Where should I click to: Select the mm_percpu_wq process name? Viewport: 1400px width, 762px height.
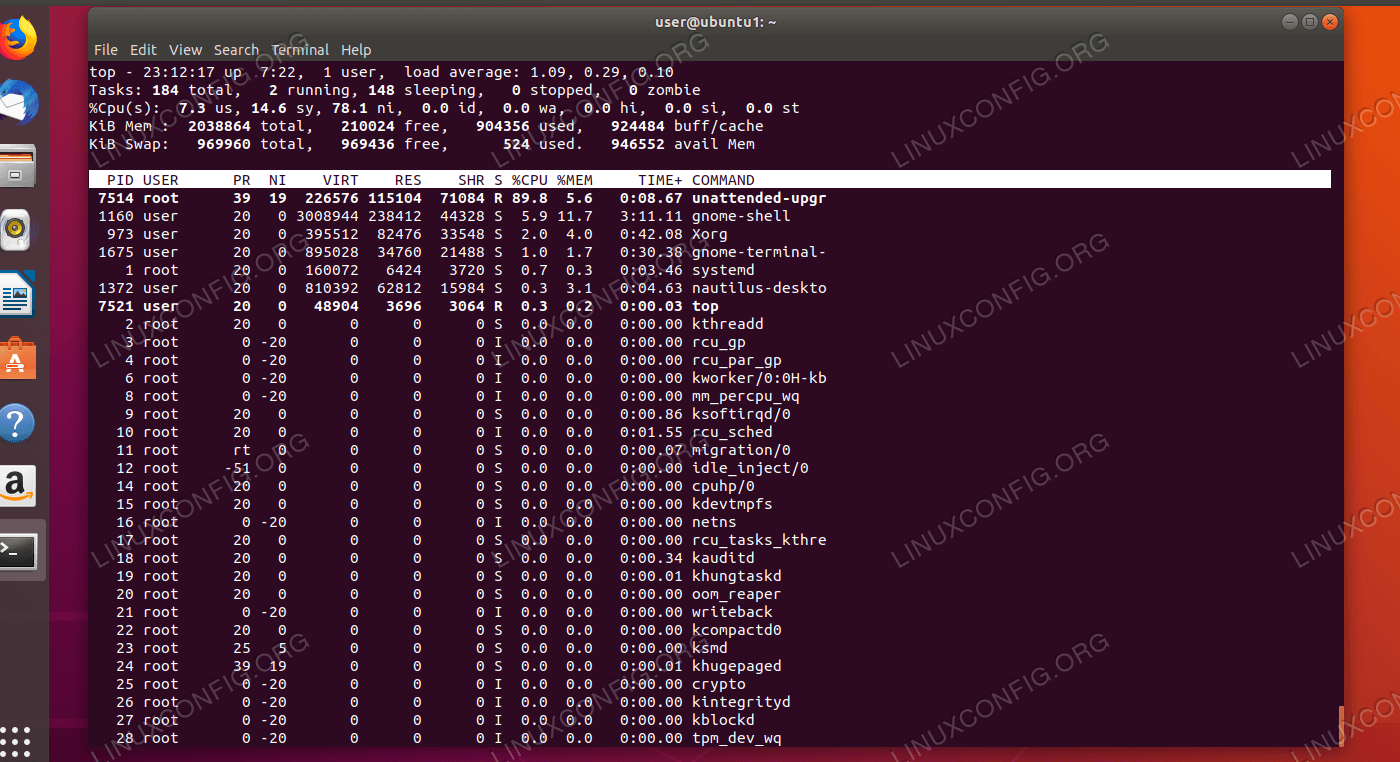[746, 396]
